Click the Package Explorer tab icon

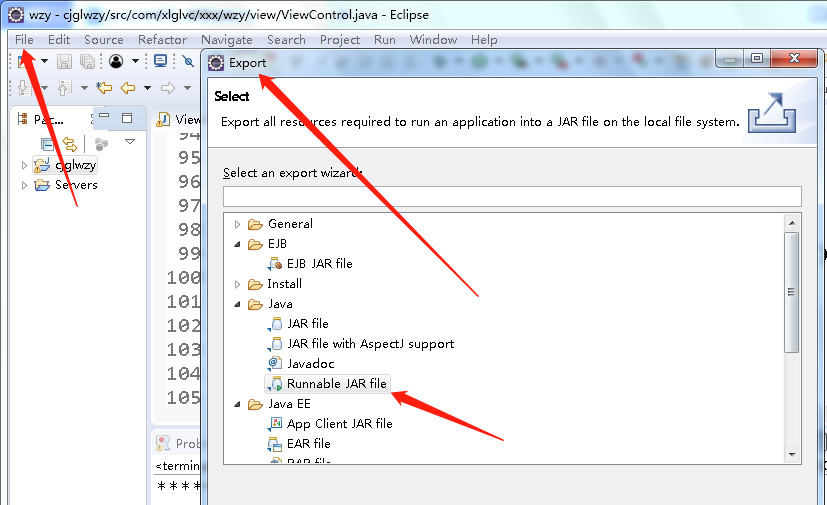[x=22, y=119]
